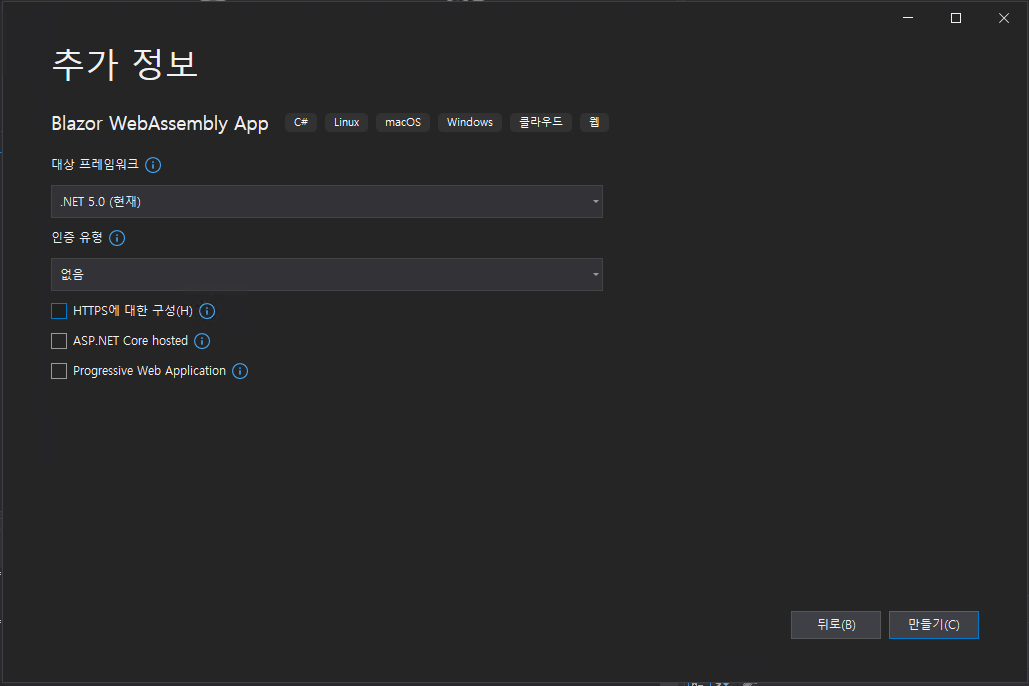Click the 웹 tag
This screenshot has height=686, width=1029.
click(594, 122)
